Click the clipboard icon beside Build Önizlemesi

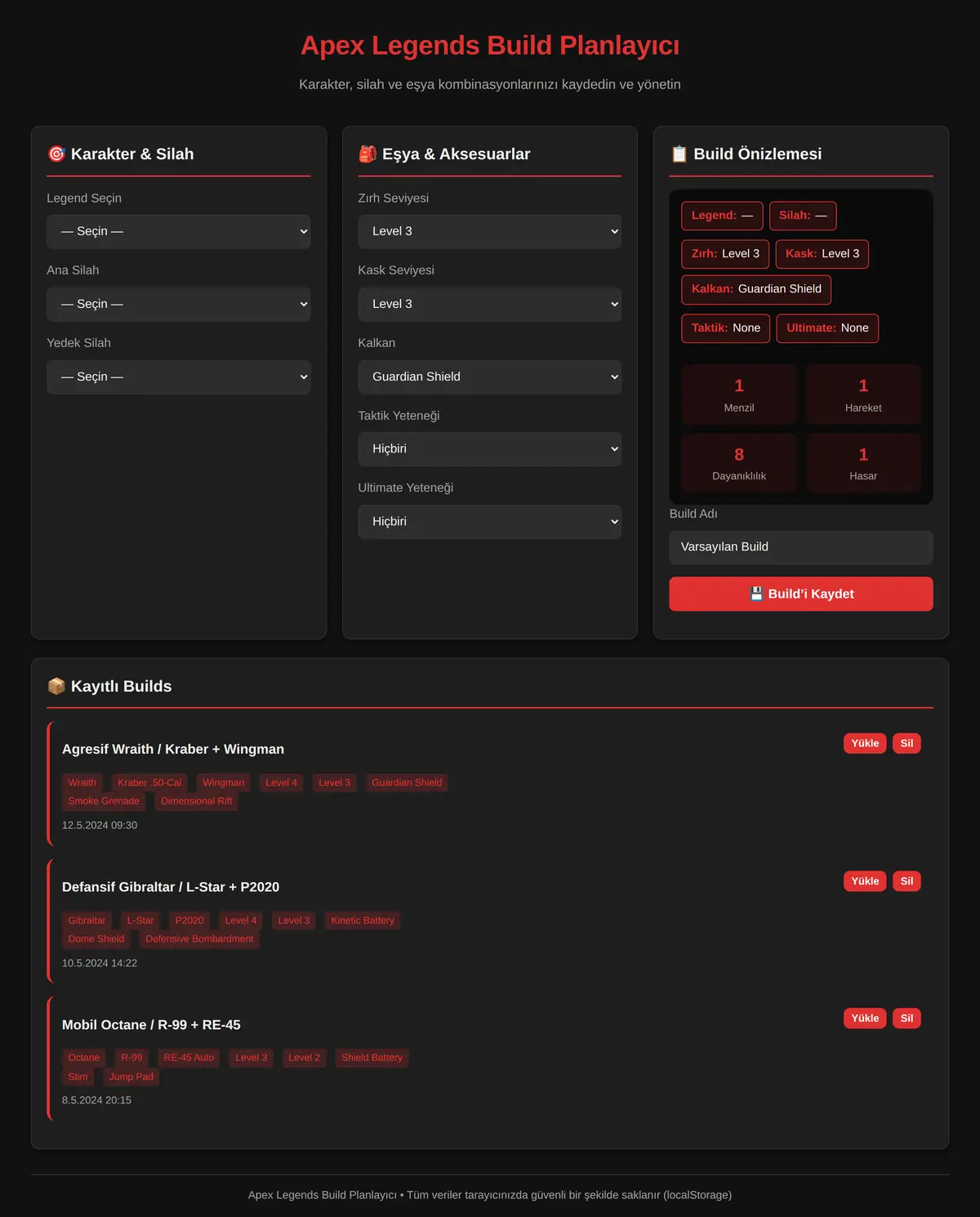click(679, 154)
